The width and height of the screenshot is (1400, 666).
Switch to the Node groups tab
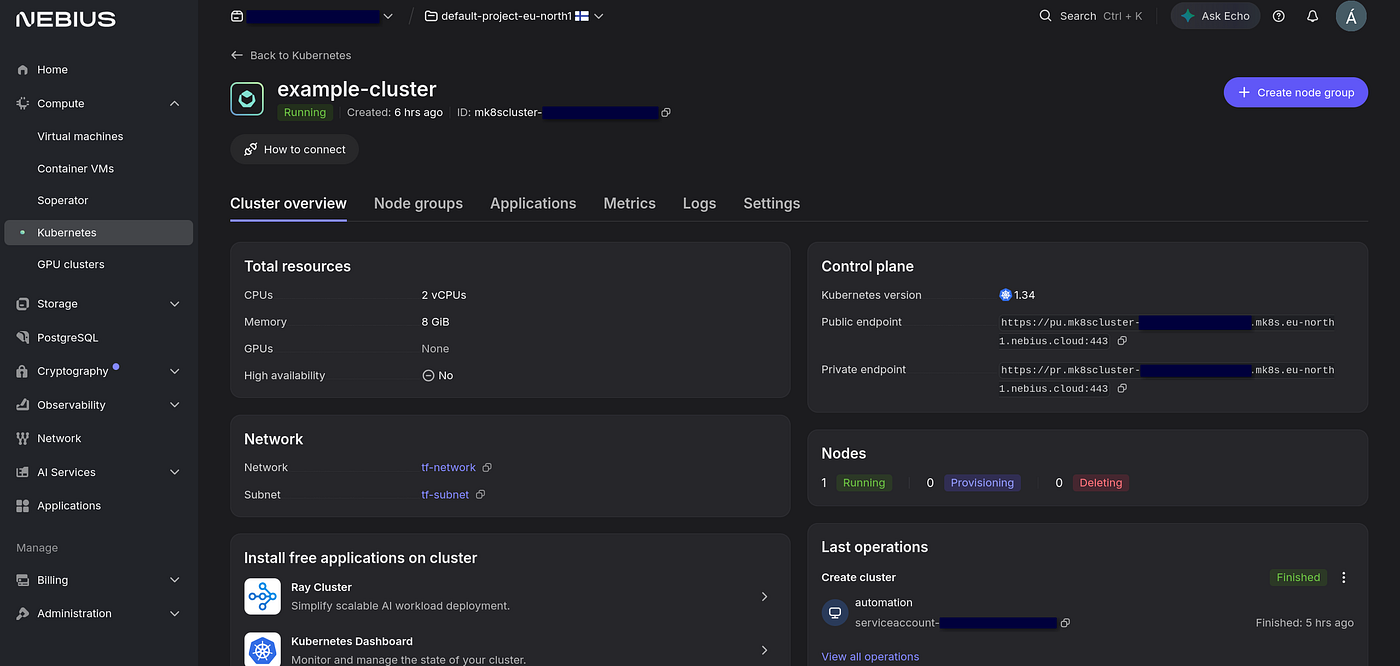point(418,203)
